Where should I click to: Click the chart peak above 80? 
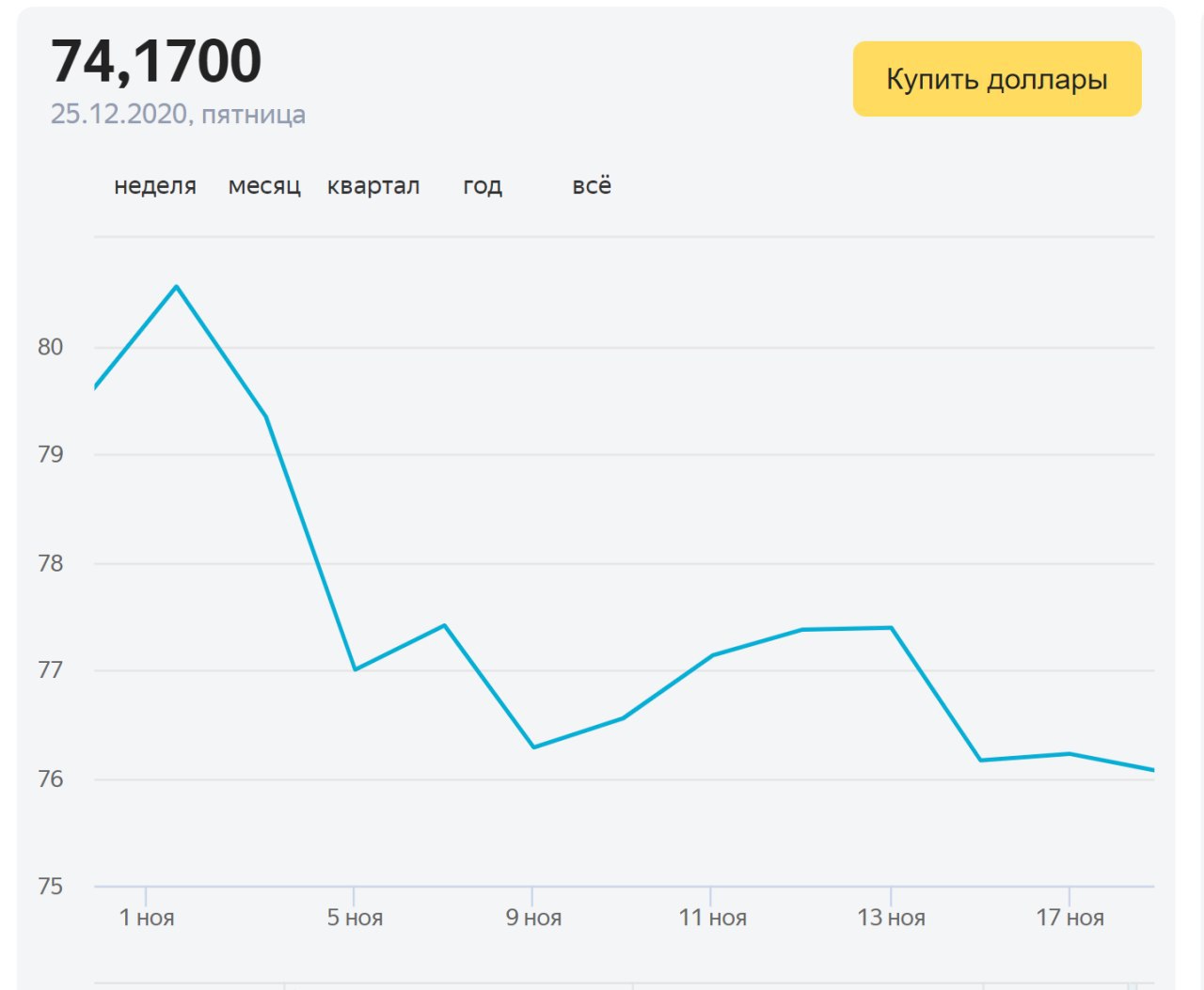click(177, 287)
